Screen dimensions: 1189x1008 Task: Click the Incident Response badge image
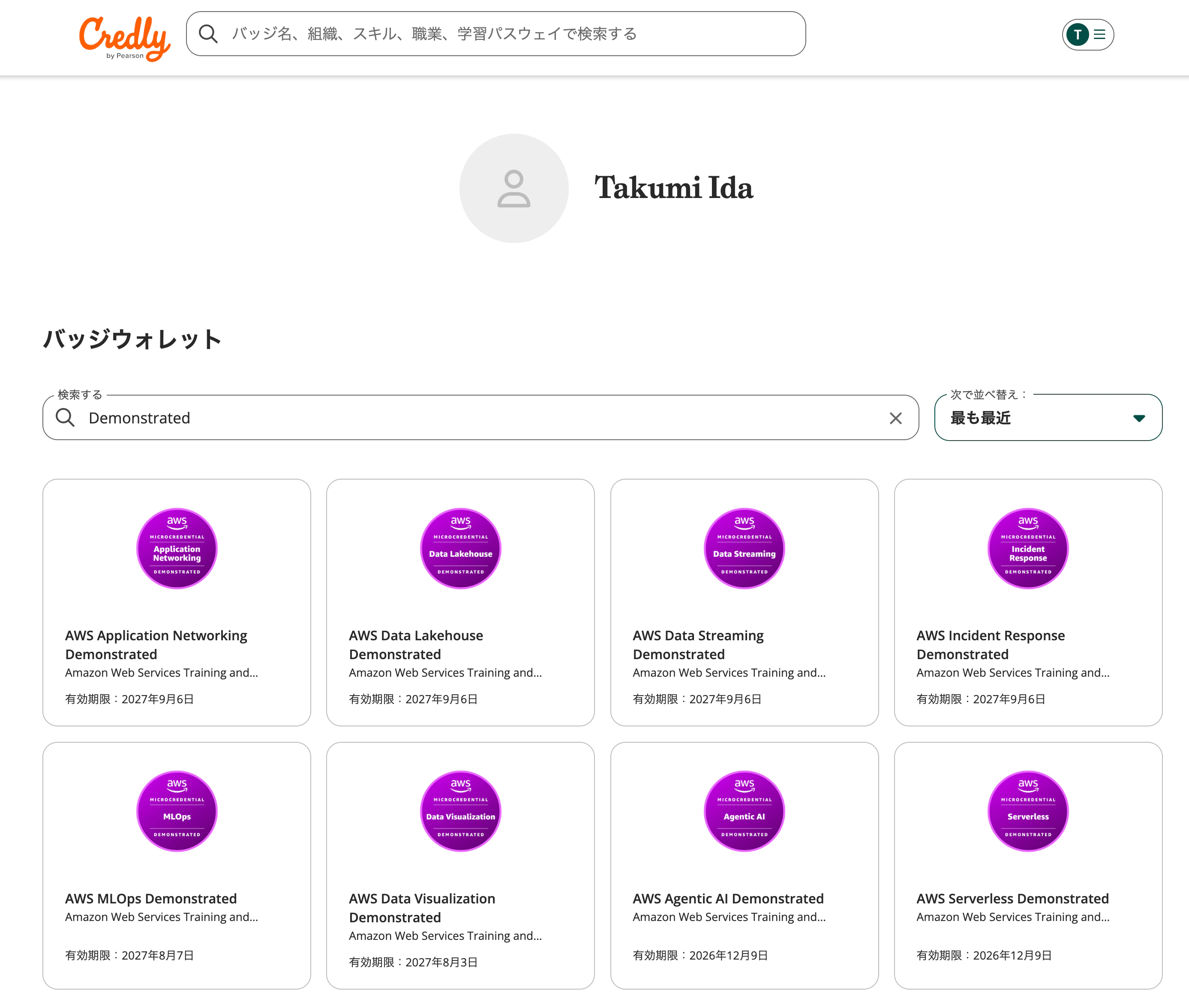pos(1028,548)
